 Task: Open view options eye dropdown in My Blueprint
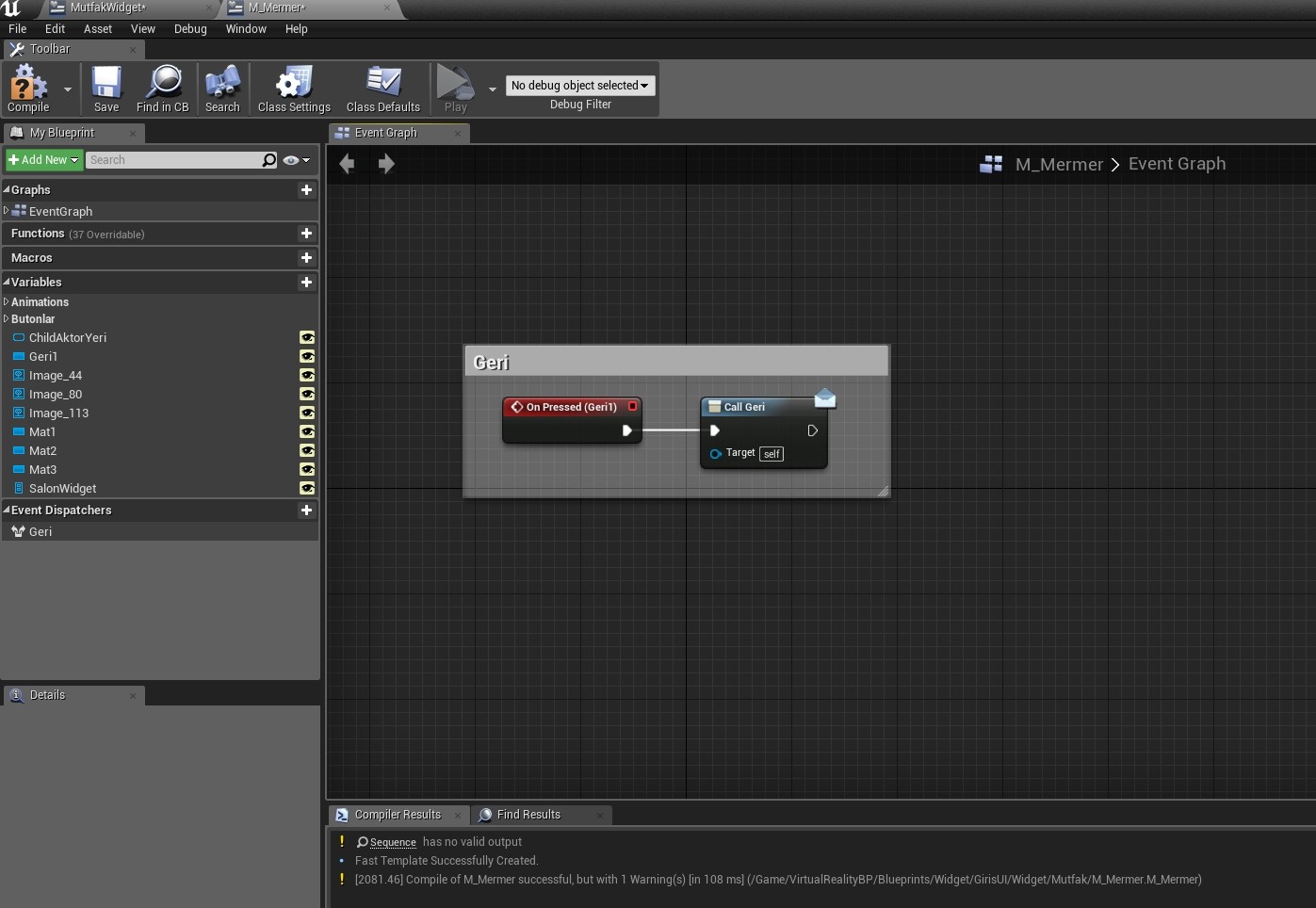pyautogui.click(x=297, y=160)
